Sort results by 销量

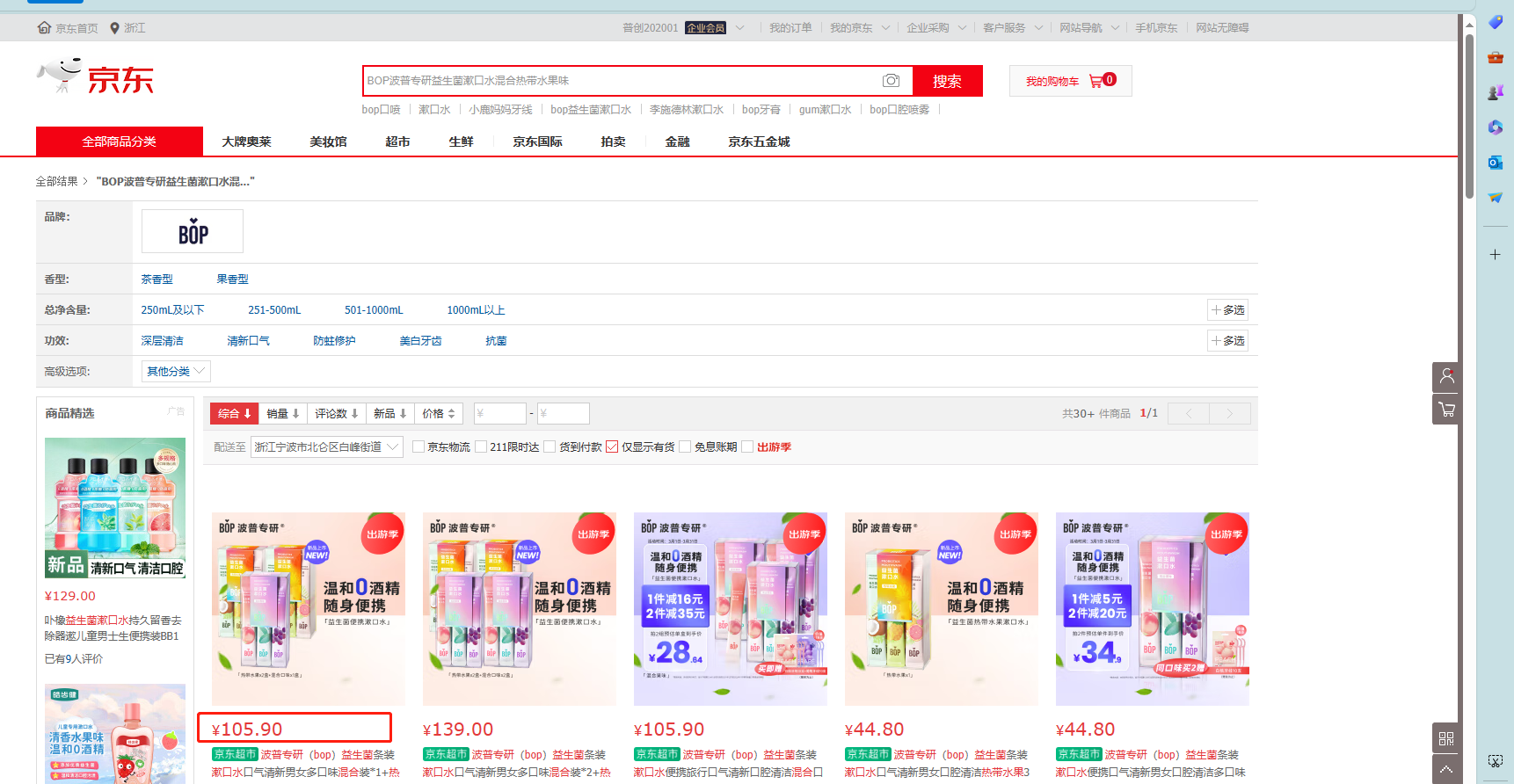(283, 414)
